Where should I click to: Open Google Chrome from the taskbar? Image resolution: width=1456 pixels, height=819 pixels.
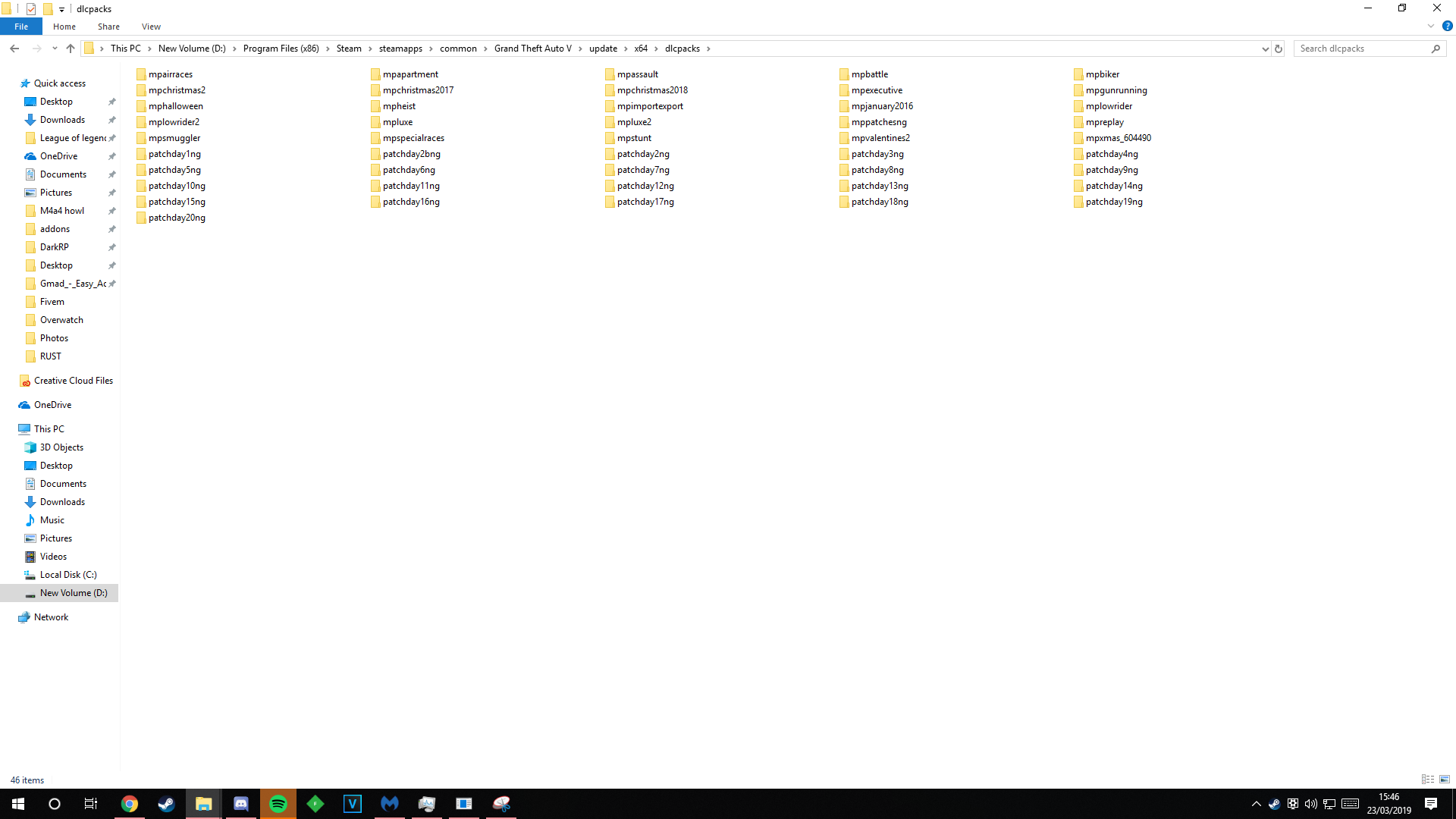coord(130,804)
